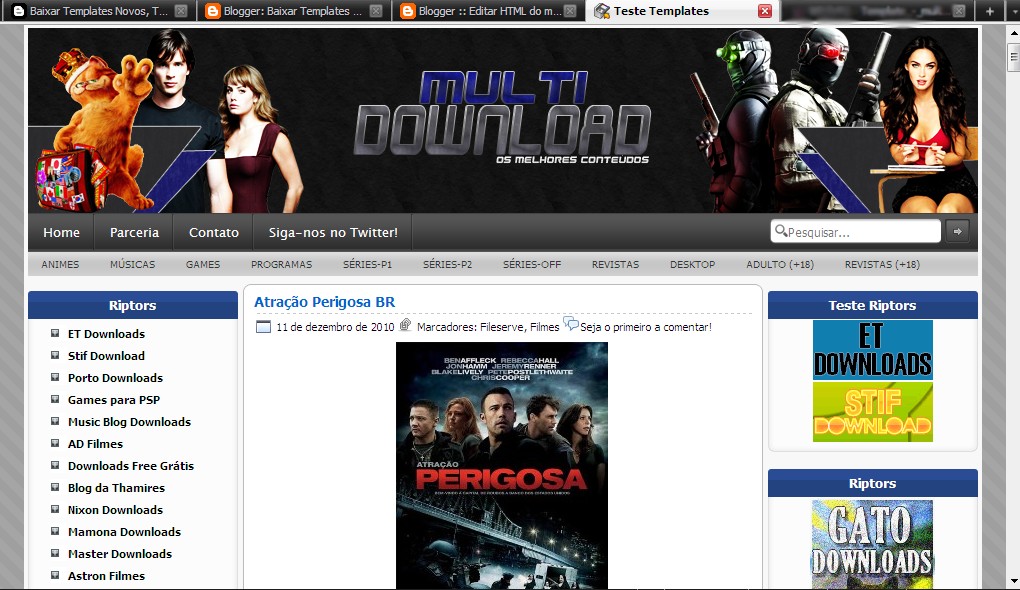
Task: Click the Fileserve label link
Action: pos(502,327)
